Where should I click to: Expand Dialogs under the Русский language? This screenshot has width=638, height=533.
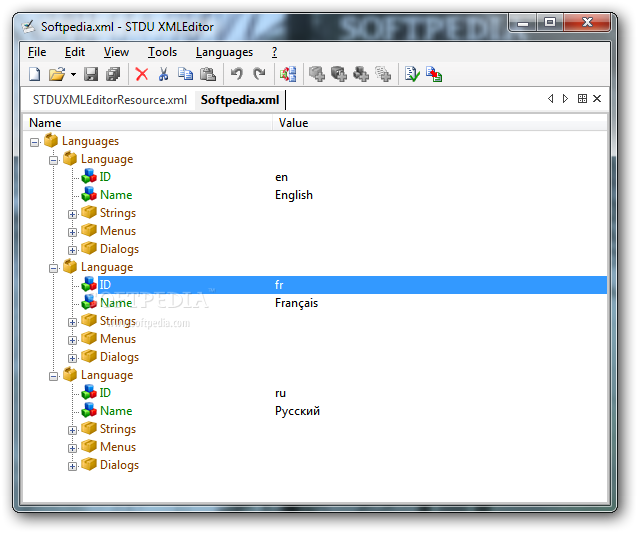72,466
